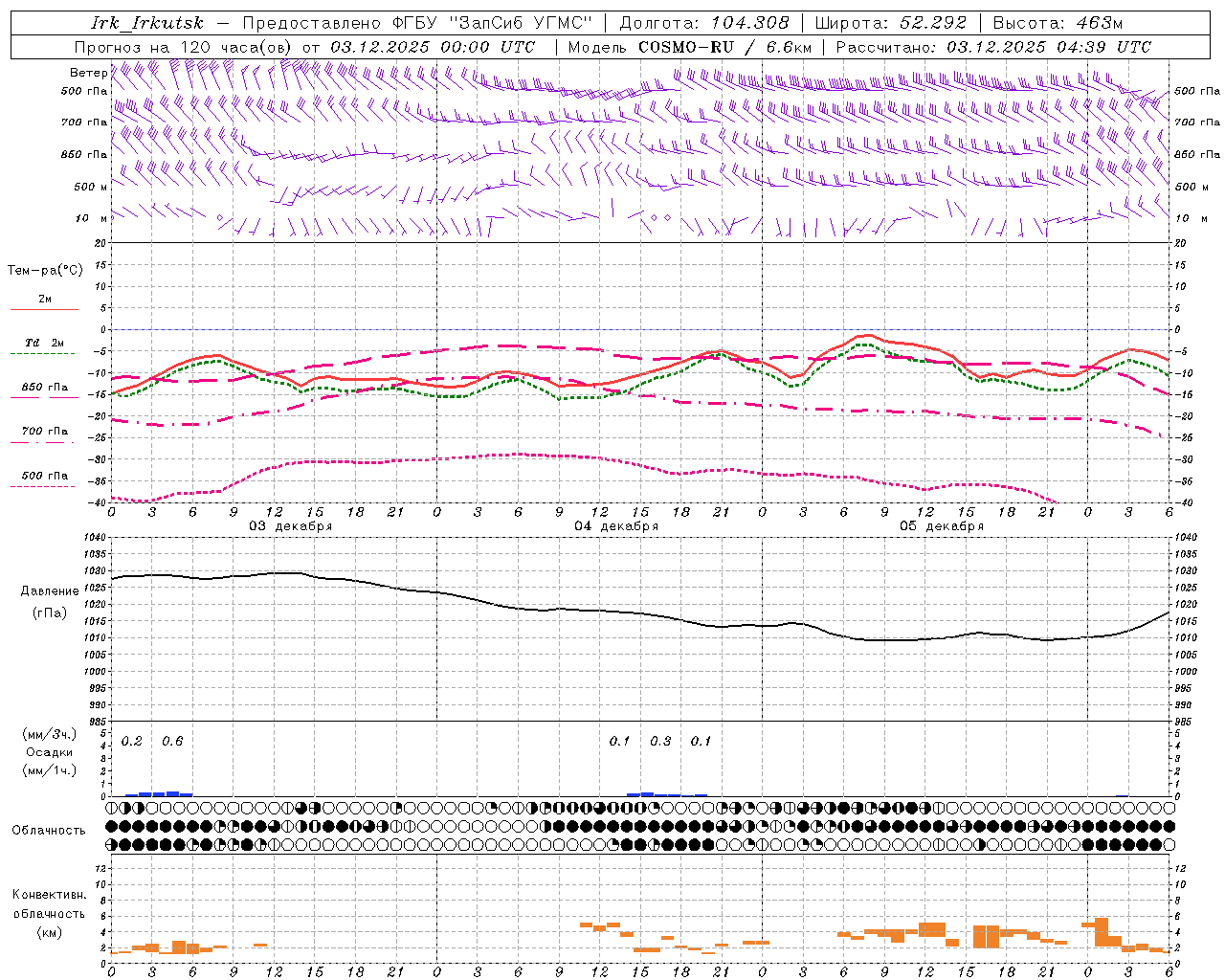Select the 0.2 precipitation amount
This screenshot has height=980, width=1225.
tap(132, 742)
